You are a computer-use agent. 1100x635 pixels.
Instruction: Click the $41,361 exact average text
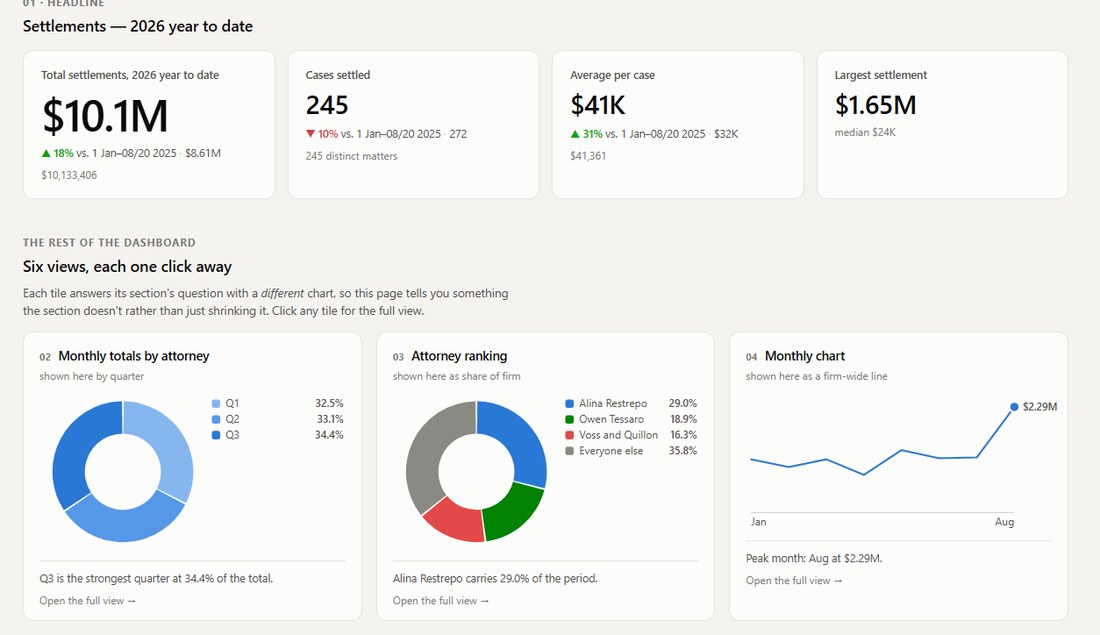[588, 156]
